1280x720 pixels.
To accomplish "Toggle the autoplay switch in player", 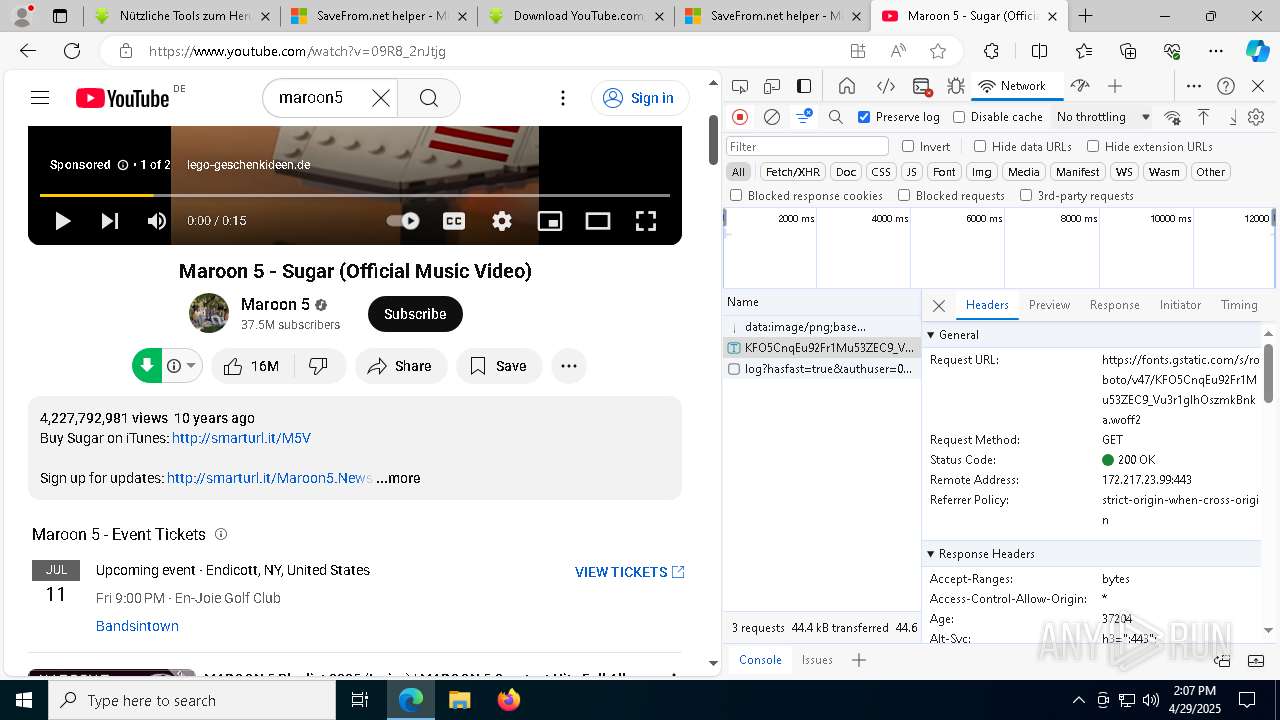I will [x=403, y=221].
